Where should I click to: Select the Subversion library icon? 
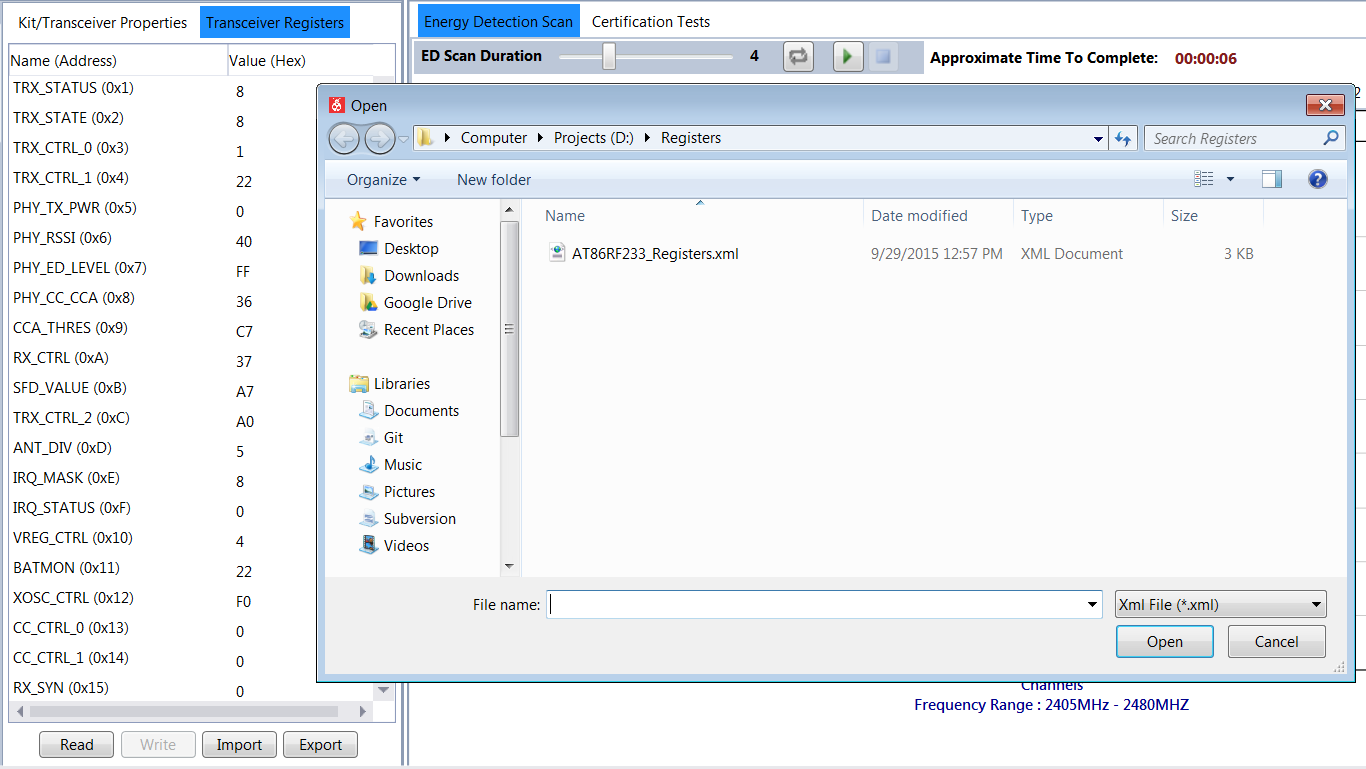coord(368,519)
